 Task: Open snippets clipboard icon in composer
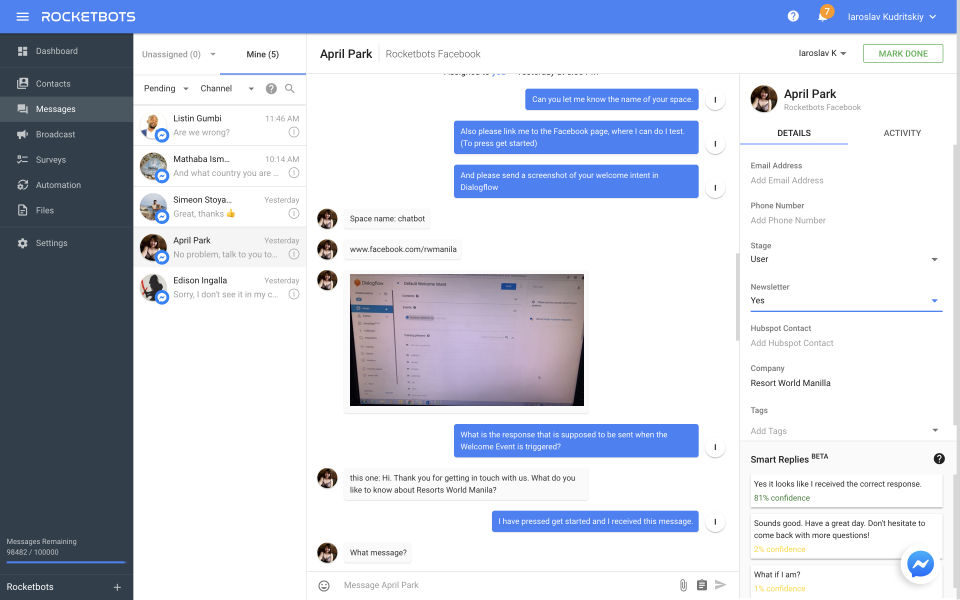pos(702,585)
